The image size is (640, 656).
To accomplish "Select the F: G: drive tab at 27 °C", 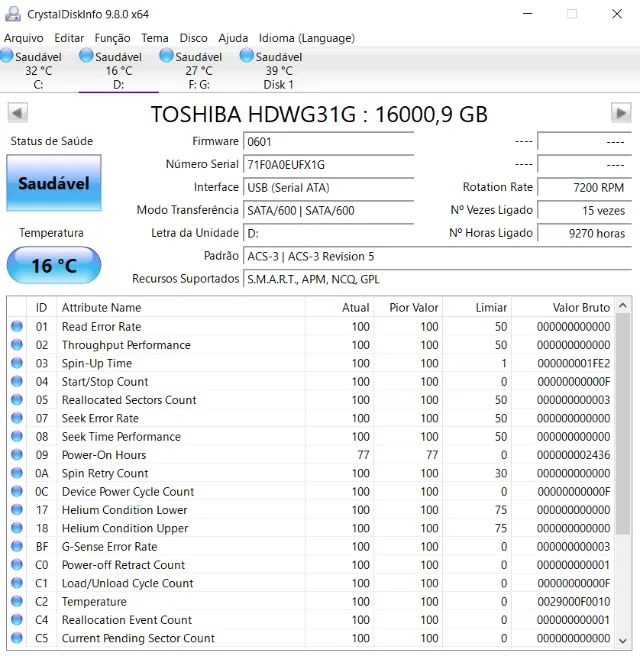I will 199,70.
